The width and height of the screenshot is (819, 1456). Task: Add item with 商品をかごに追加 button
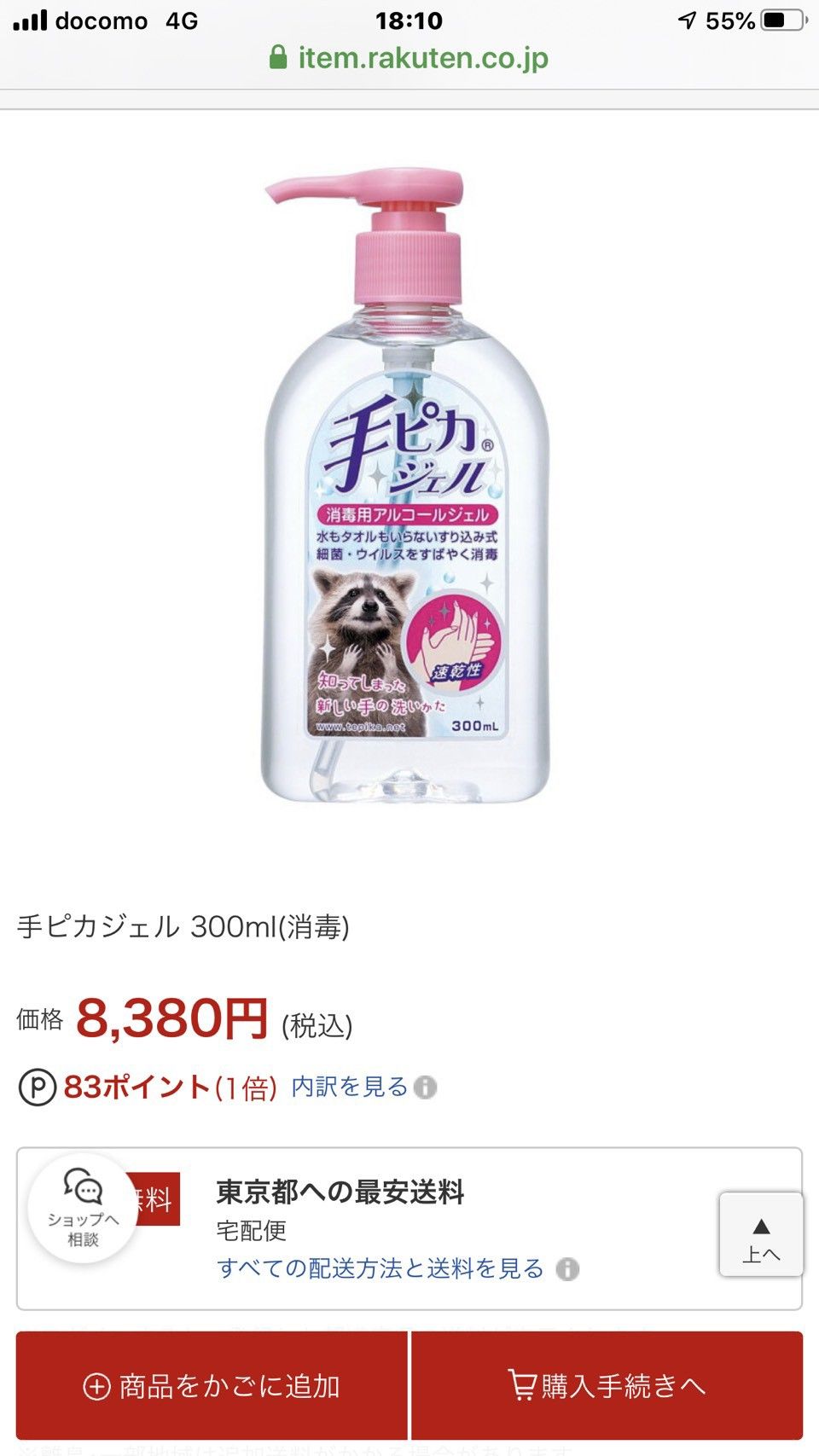coord(212,1385)
